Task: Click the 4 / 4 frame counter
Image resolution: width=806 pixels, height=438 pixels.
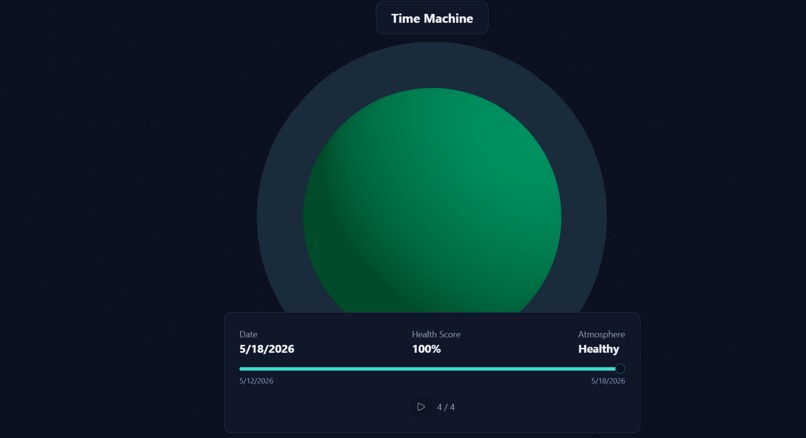Action: coord(446,407)
